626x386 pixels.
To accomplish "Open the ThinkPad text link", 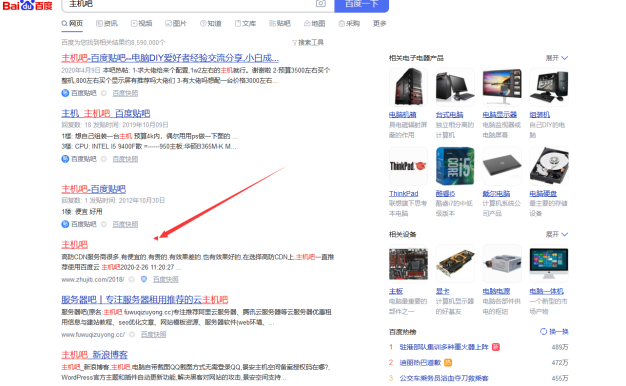I will [404, 194].
